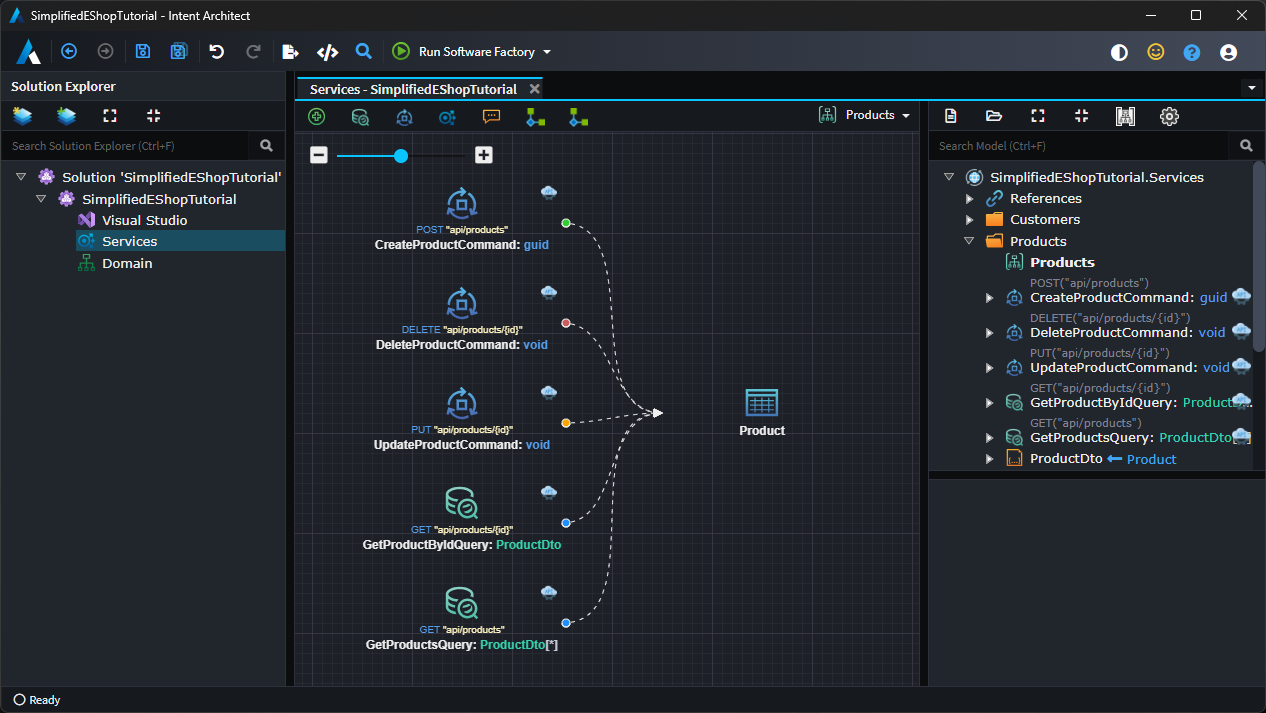Zoom in with the plus button

(484, 155)
